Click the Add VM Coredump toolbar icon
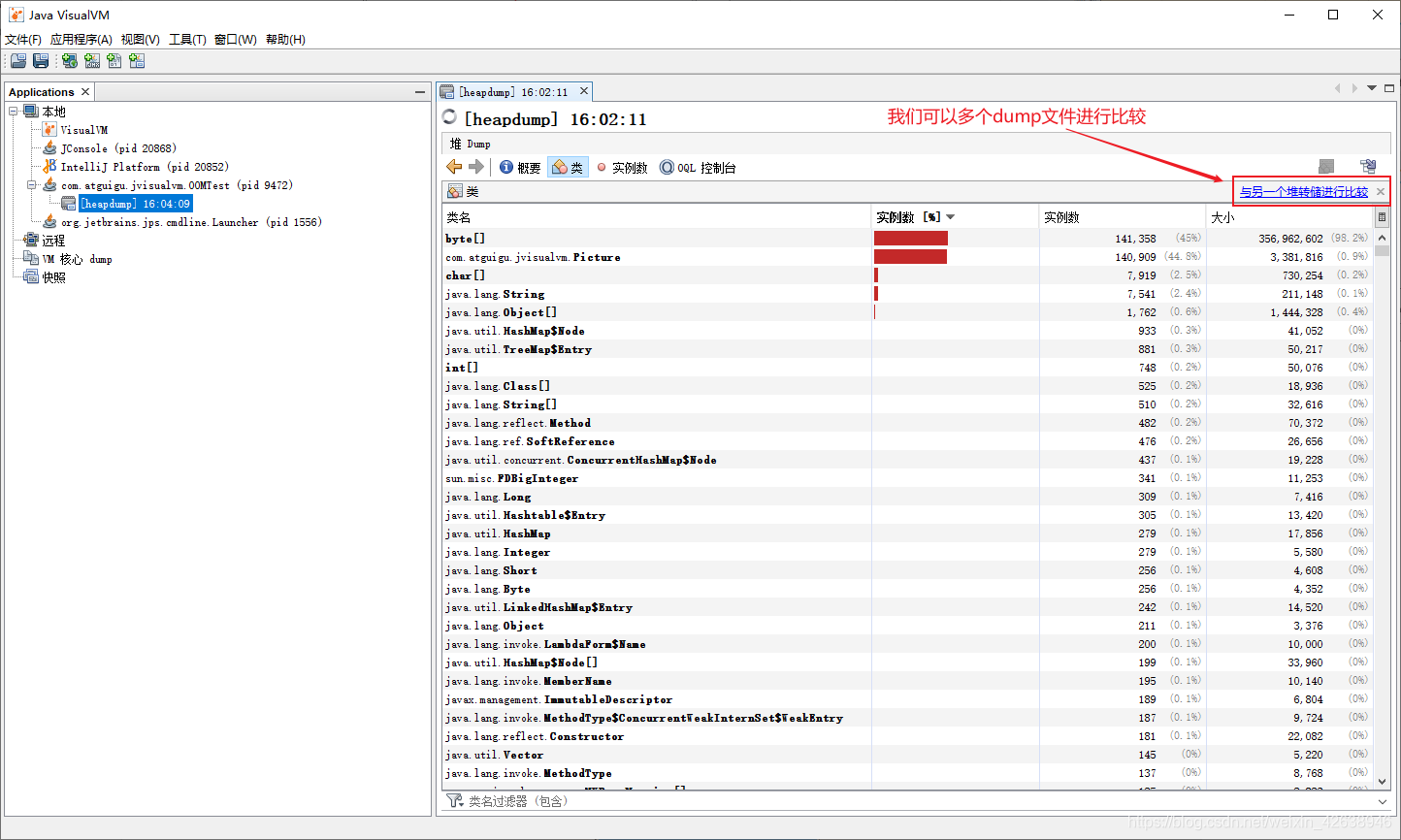1401x840 pixels. point(114,60)
